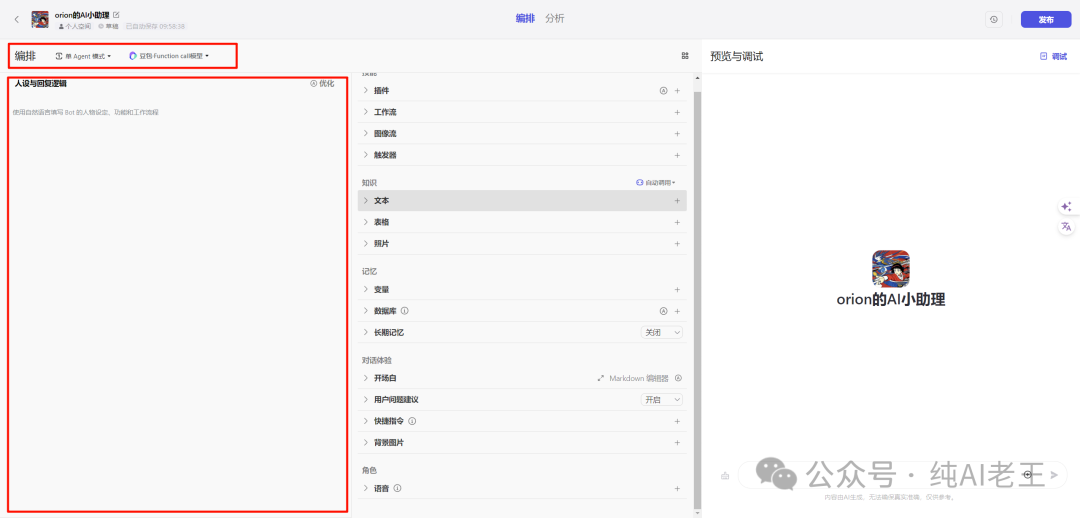This screenshot has width=1080, height=518.
Task: Add an image flow with 图像流 plus icon
Action: pyautogui.click(x=677, y=134)
